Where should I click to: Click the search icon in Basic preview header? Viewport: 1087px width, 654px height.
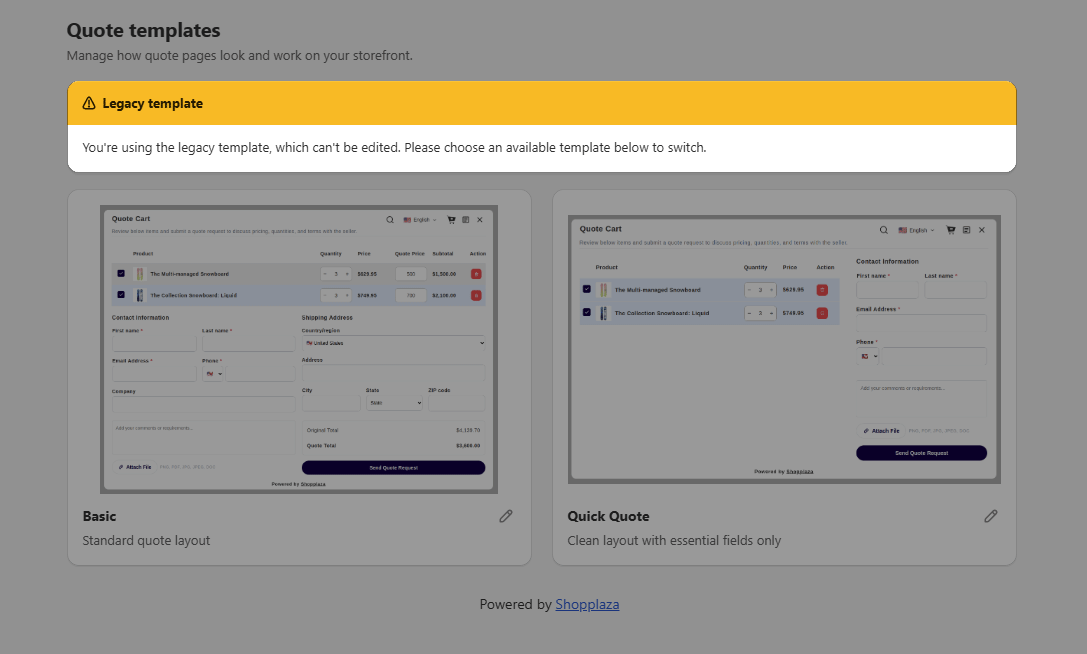tap(390, 220)
